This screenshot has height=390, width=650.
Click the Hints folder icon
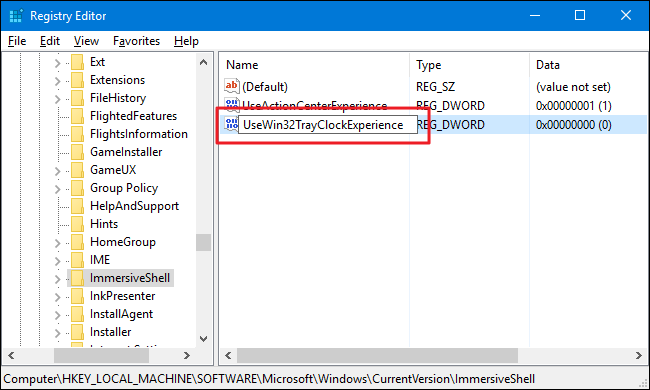point(78,224)
